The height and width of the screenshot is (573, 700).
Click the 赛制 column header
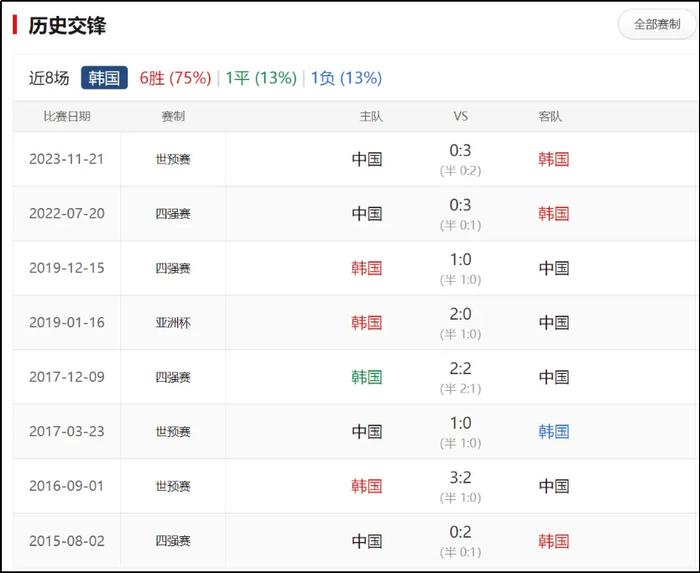click(173, 116)
